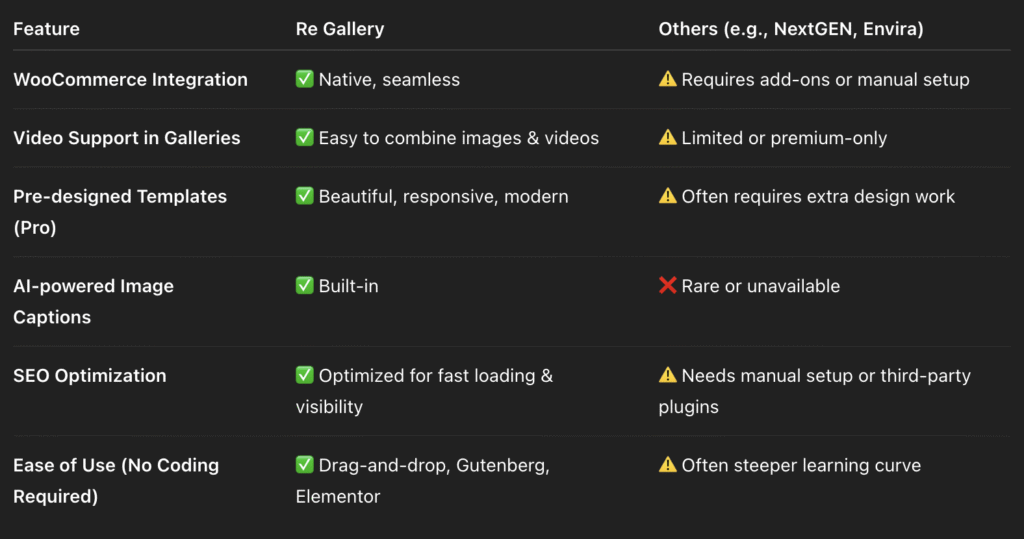Click the AI-powered Image Captions label
1024x539 pixels.
point(93,301)
